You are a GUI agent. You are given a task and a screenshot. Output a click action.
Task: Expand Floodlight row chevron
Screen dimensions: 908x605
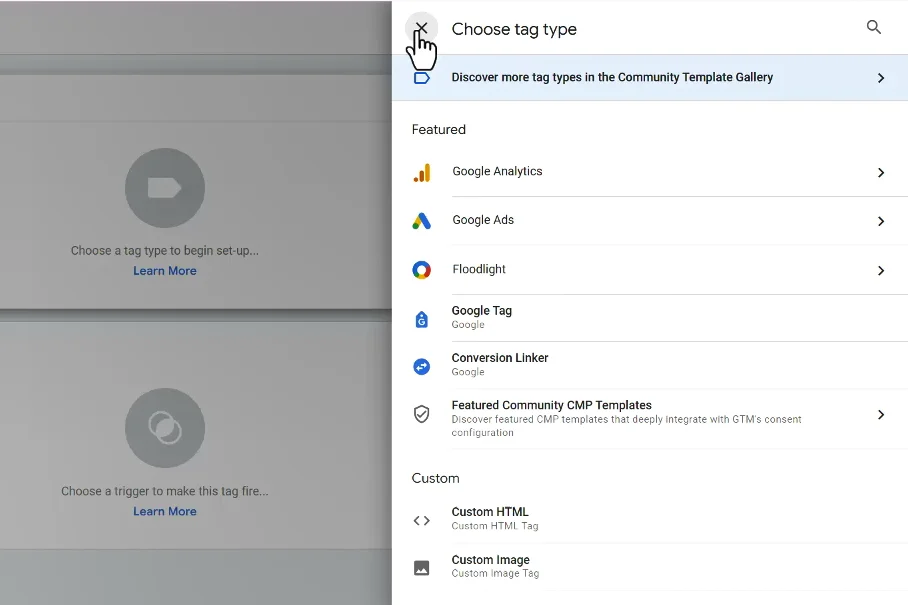[x=881, y=270]
